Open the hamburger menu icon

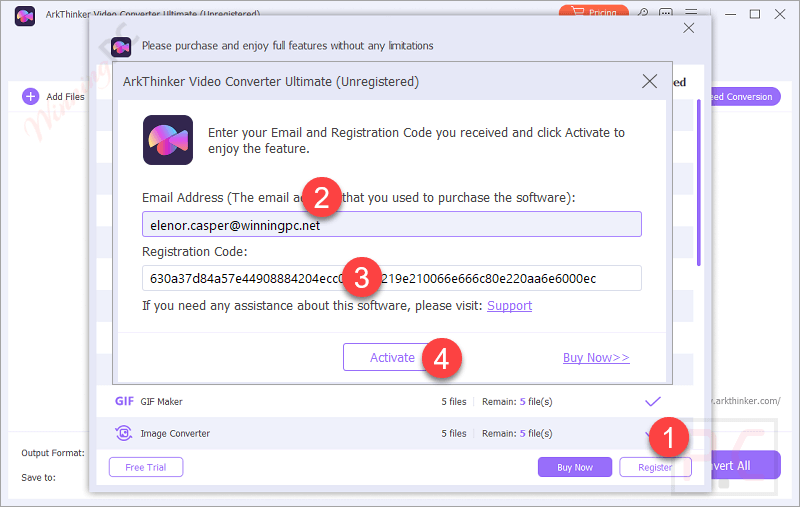[x=691, y=12]
